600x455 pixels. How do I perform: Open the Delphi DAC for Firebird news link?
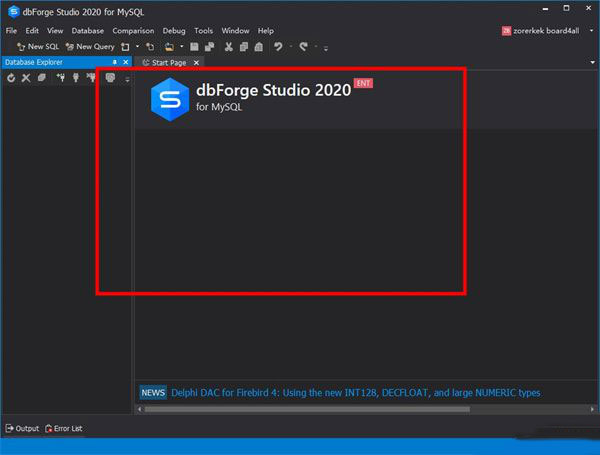point(355,393)
